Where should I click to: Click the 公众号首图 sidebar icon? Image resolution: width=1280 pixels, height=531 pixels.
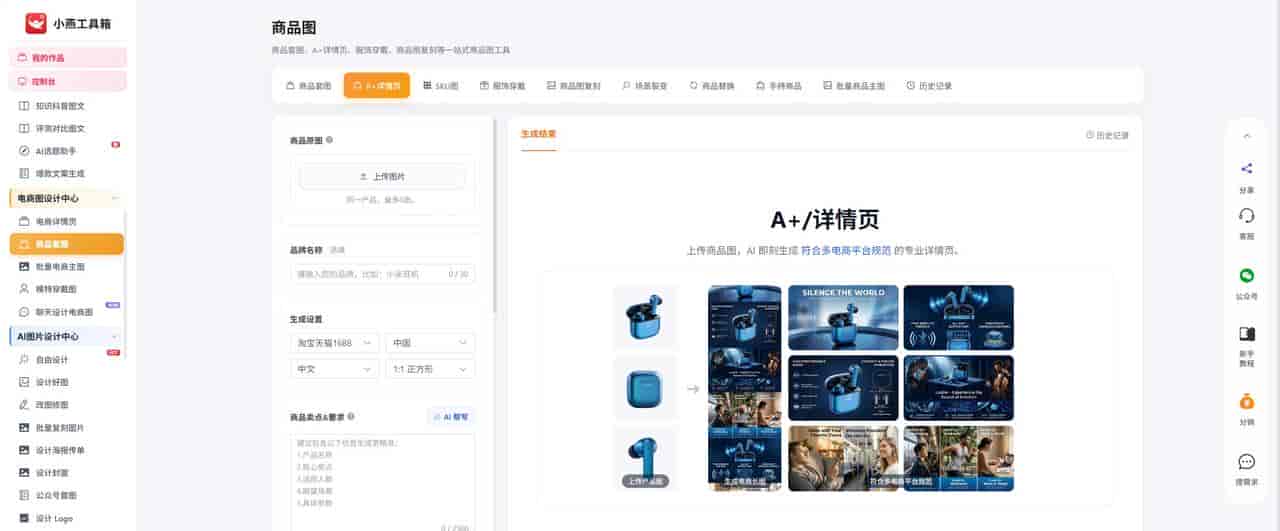[x=25, y=495]
